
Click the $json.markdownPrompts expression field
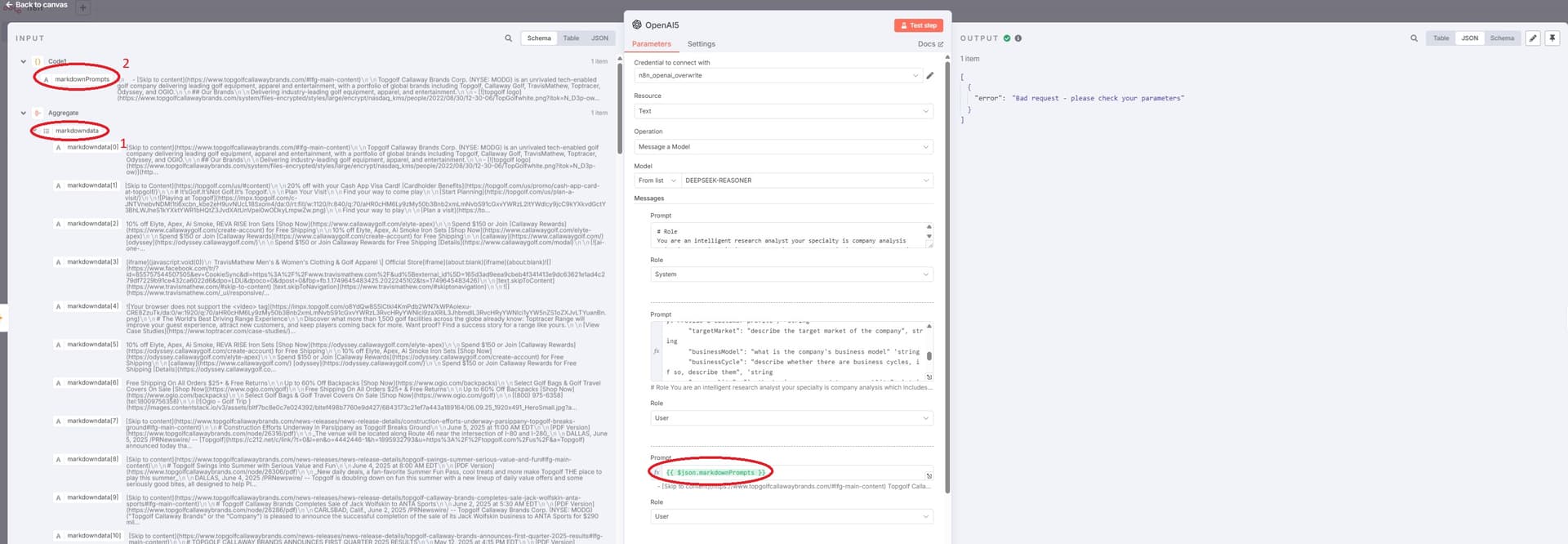pyautogui.click(x=791, y=473)
